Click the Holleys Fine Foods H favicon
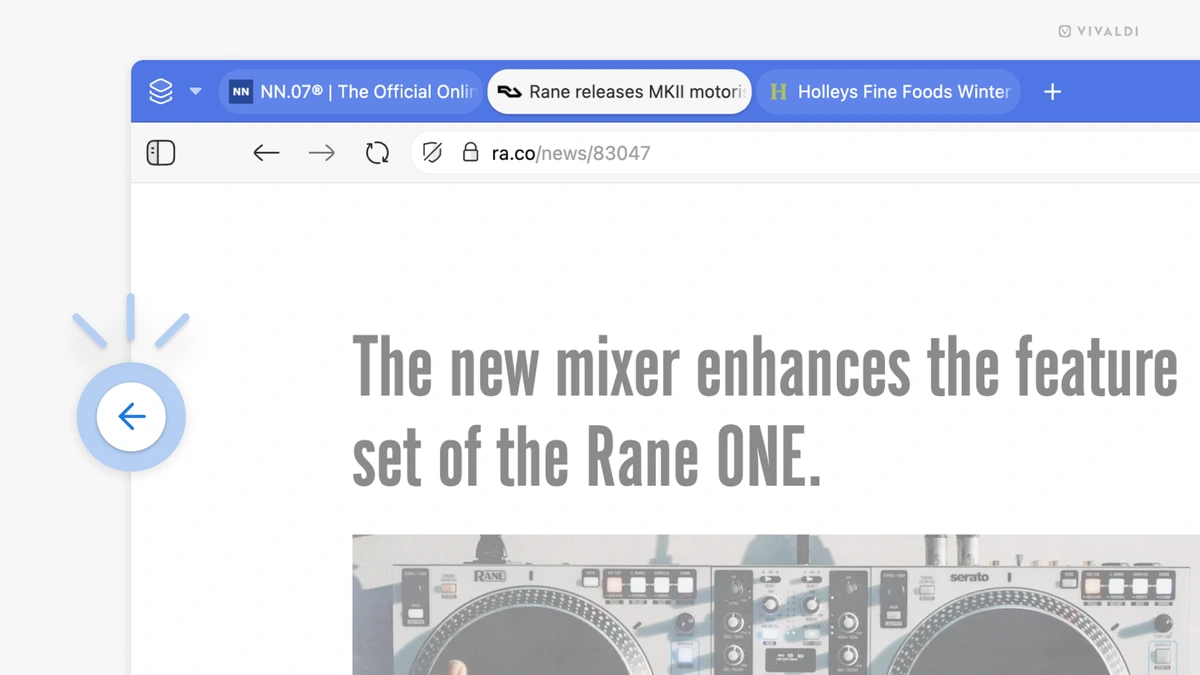 coord(779,92)
